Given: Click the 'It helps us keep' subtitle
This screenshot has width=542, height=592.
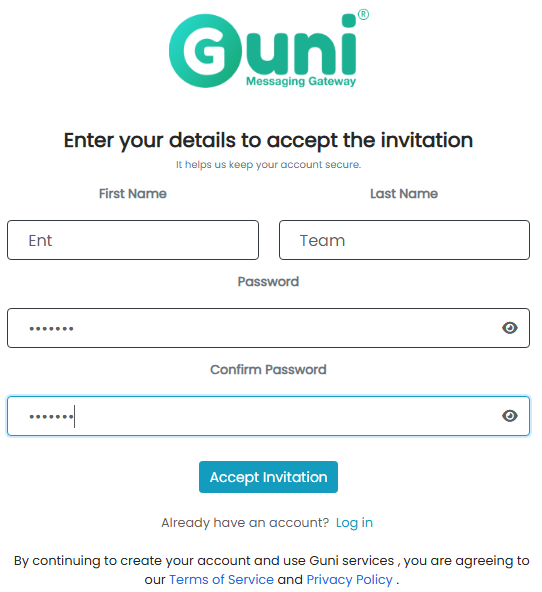Looking at the screenshot, I should (x=268, y=165).
